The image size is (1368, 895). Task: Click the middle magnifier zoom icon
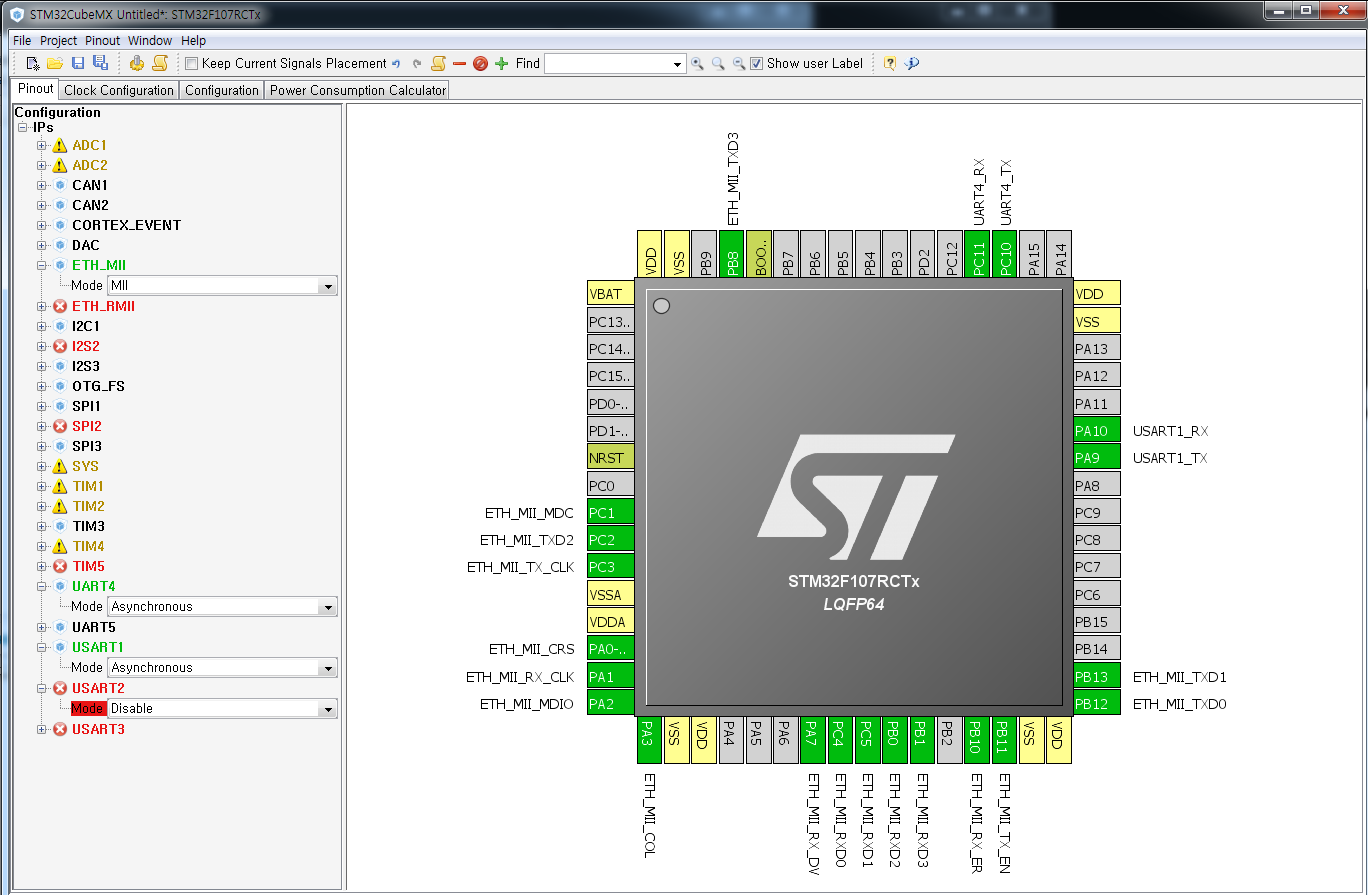click(x=718, y=63)
